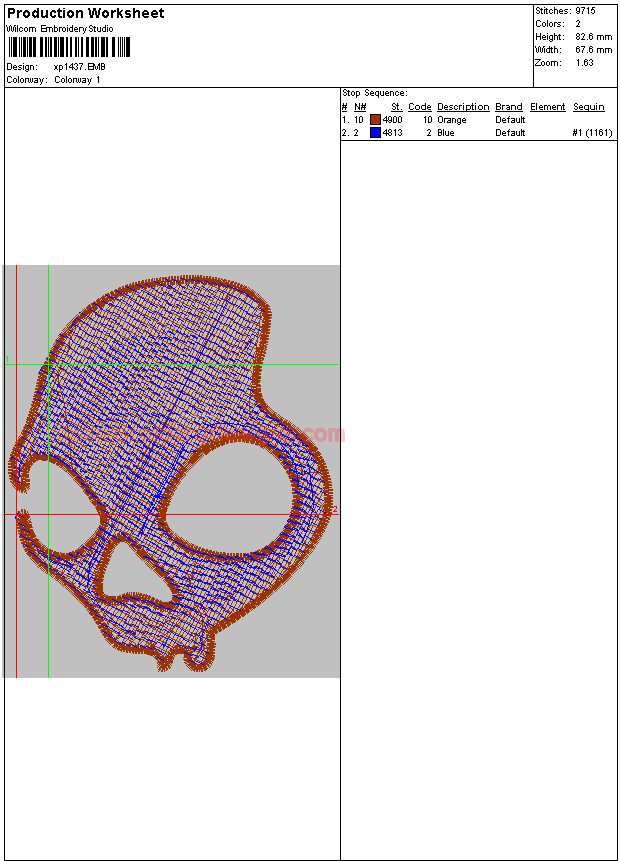Click the N# column header

coord(360,107)
